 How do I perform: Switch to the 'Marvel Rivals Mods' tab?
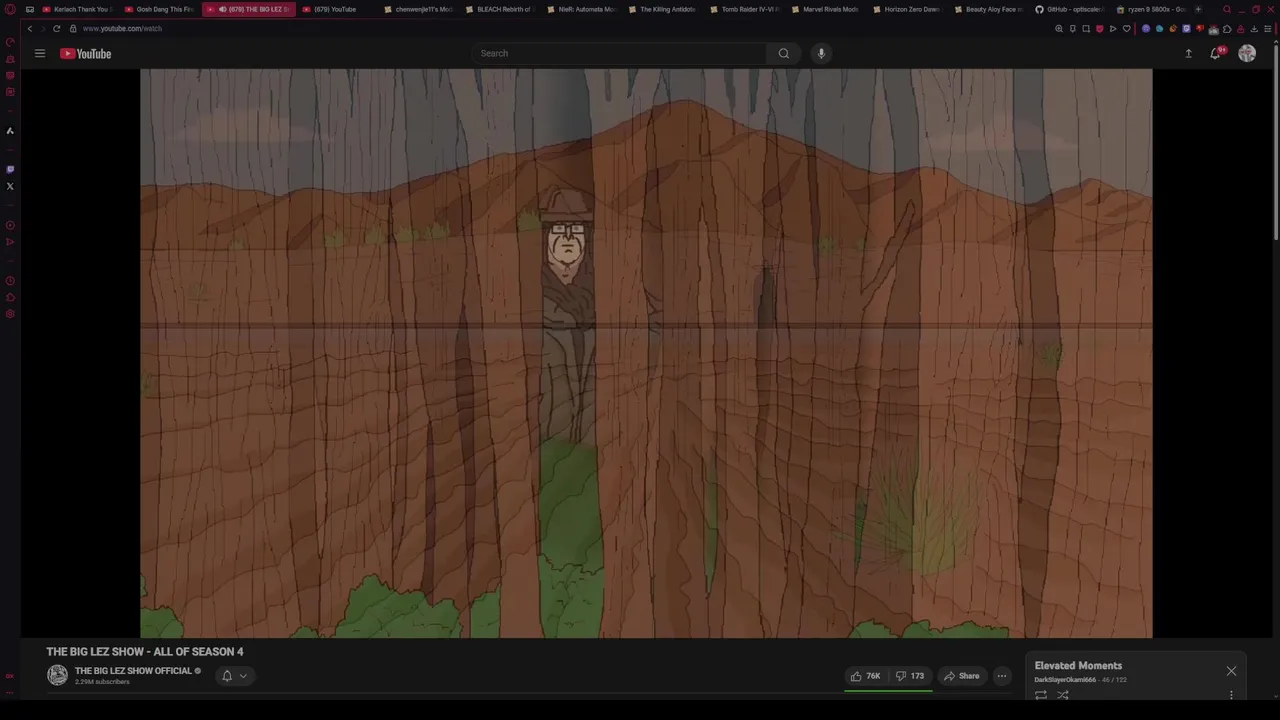[x=825, y=9]
